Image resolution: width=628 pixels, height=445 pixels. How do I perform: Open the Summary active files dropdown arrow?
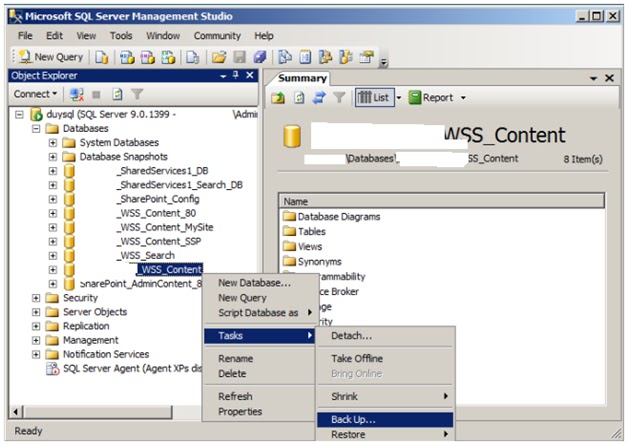pyautogui.click(x=594, y=79)
